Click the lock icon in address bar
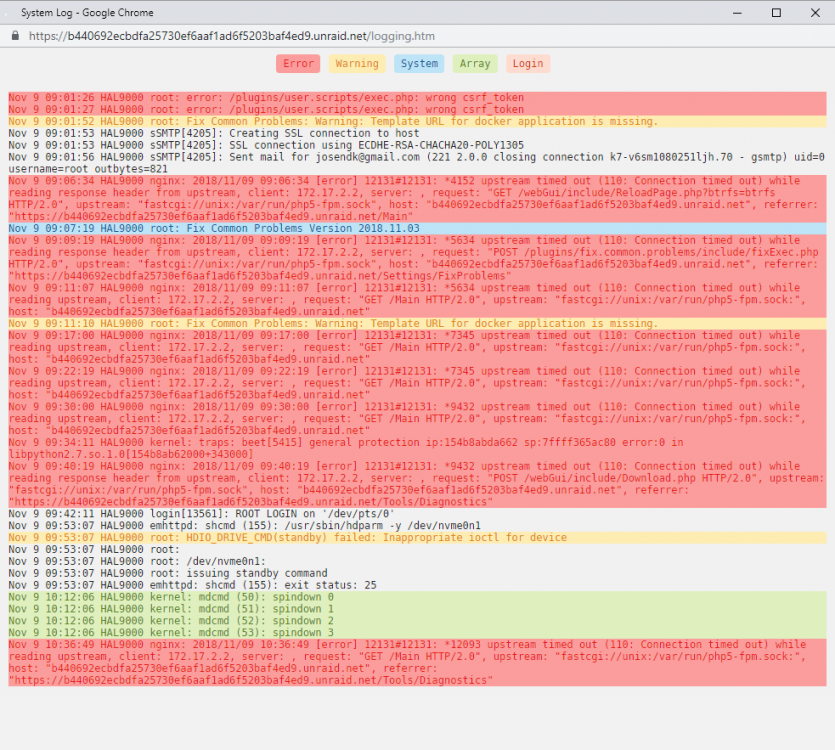 click(x=15, y=36)
